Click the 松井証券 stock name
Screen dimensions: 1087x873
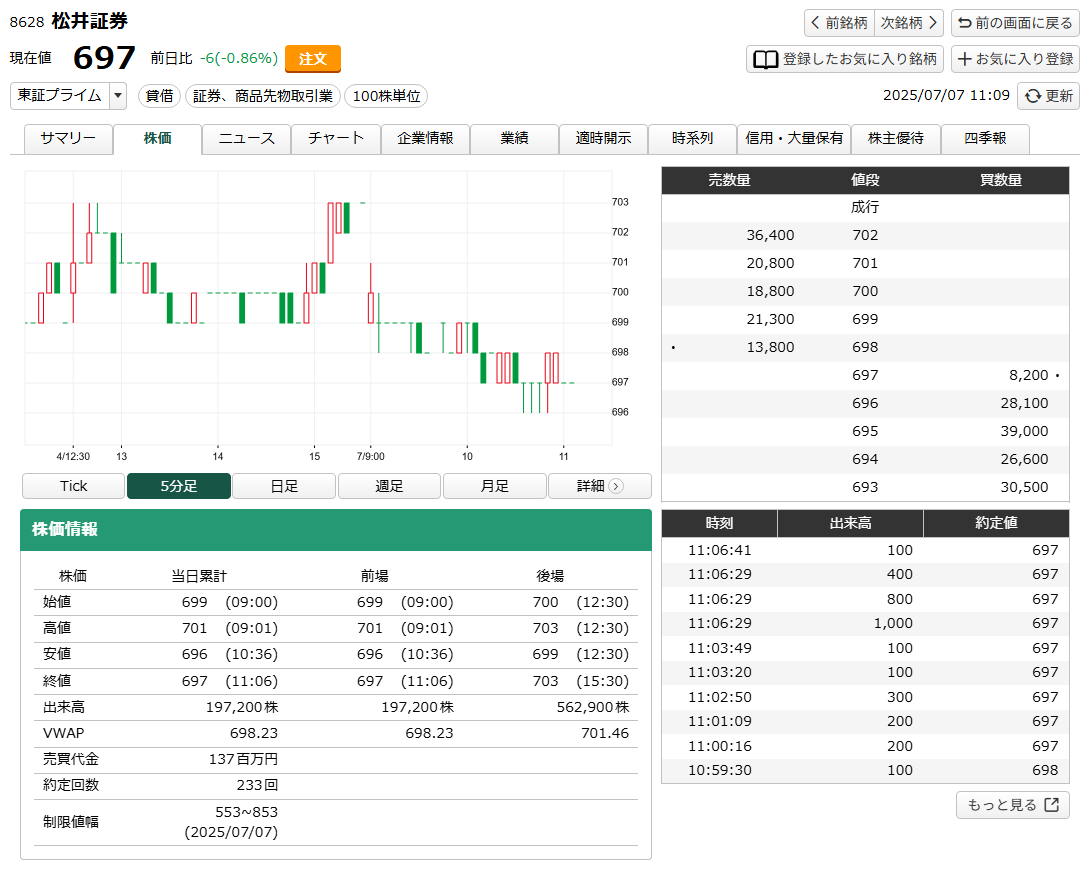point(89,21)
